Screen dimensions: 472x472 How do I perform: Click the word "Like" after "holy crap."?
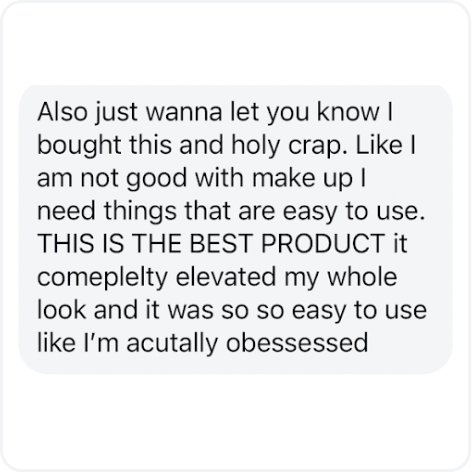click(379, 144)
